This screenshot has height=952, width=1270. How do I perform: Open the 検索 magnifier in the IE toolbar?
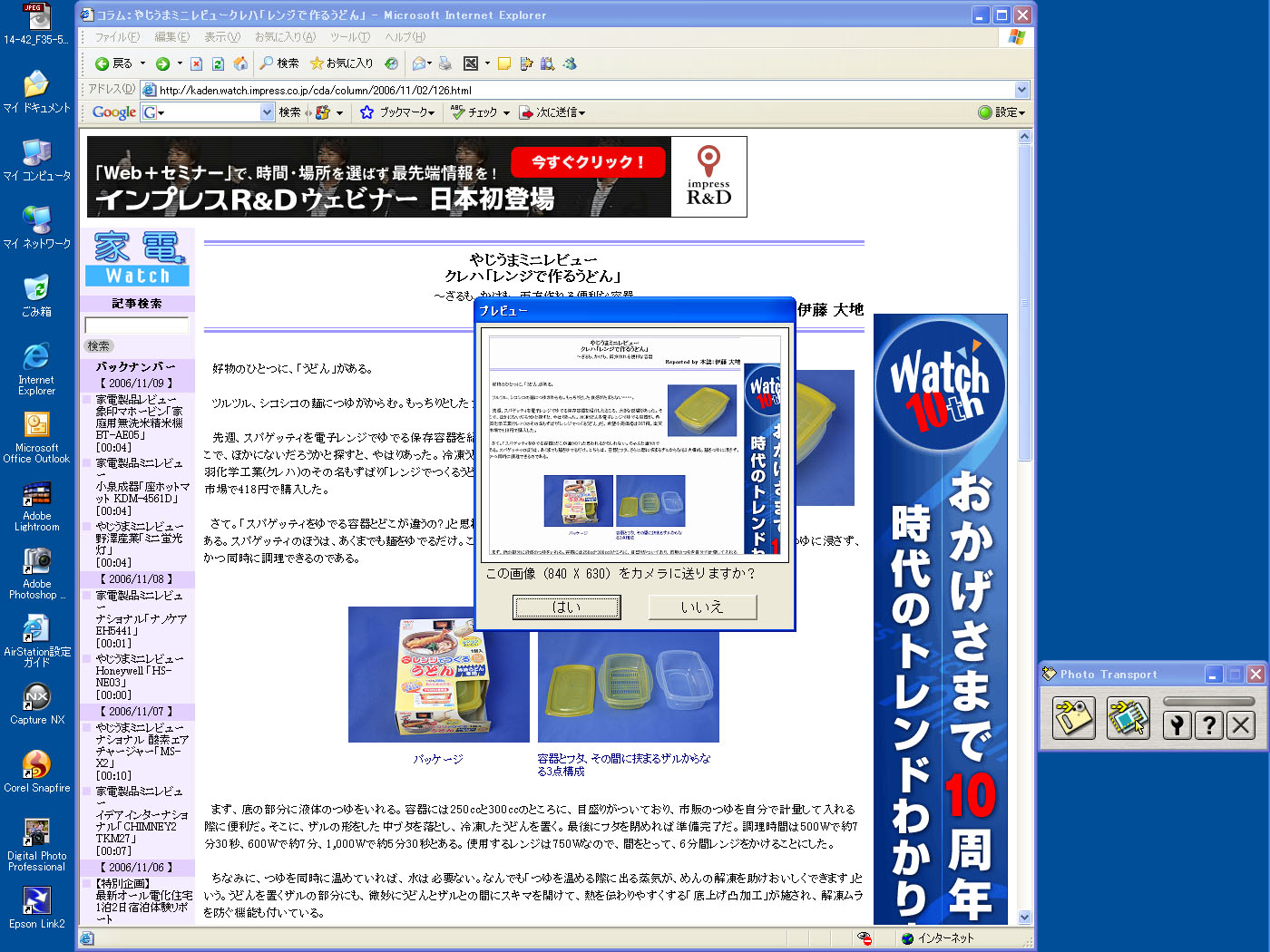click(x=278, y=63)
